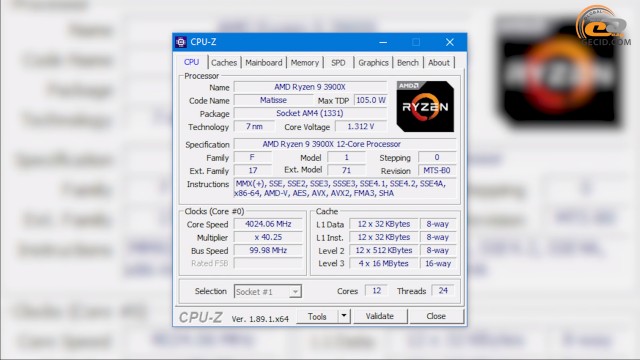Click the Max TDP value 105.0 W
Viewport: 640px width, 360px height.
point(371,100)
